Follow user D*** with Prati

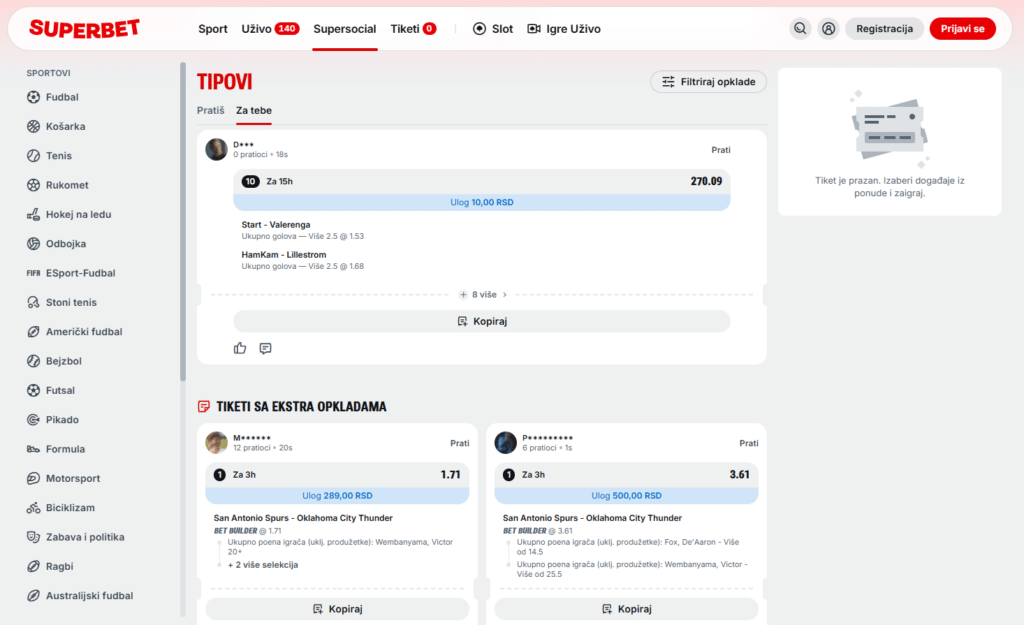(721, 150)
